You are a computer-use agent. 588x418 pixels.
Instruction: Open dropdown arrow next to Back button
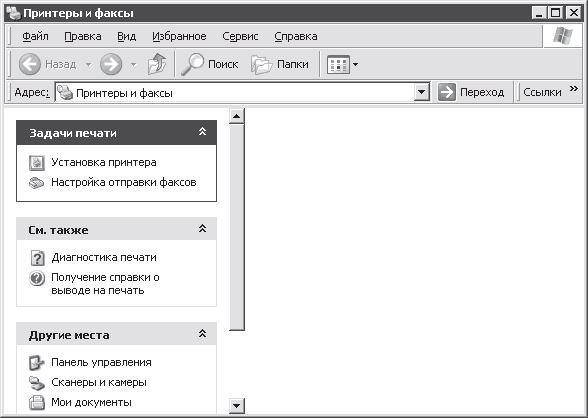[x=88, y=64]
